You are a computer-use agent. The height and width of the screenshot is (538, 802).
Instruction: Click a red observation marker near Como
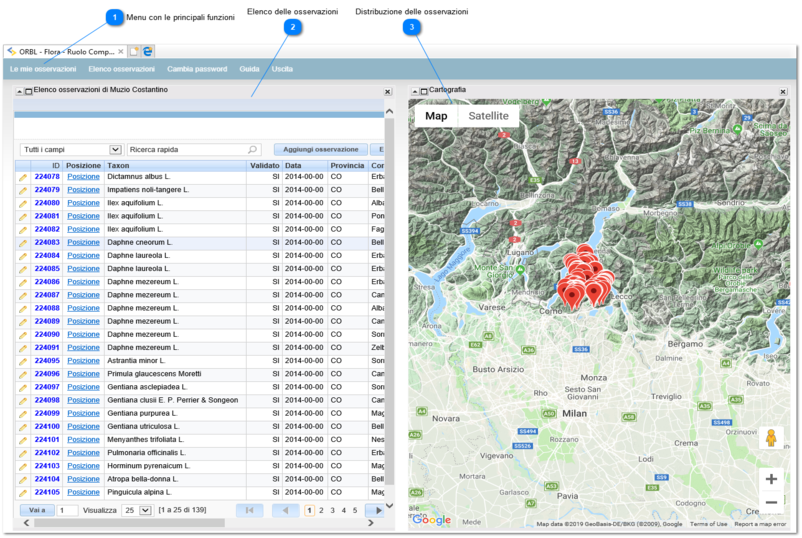tap(572, 296)
